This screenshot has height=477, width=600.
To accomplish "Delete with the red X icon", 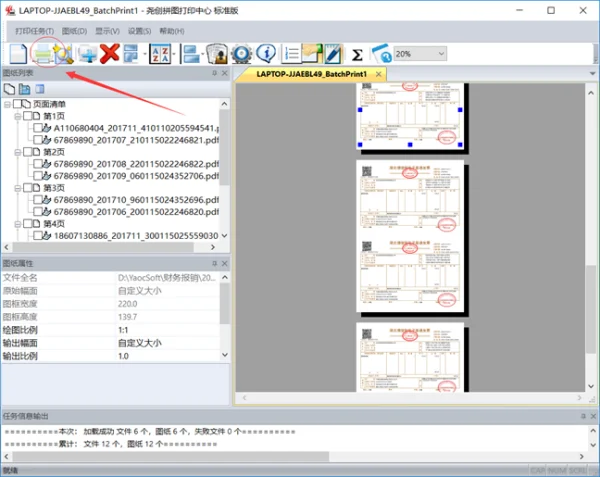I will click(x=110, y=54).
